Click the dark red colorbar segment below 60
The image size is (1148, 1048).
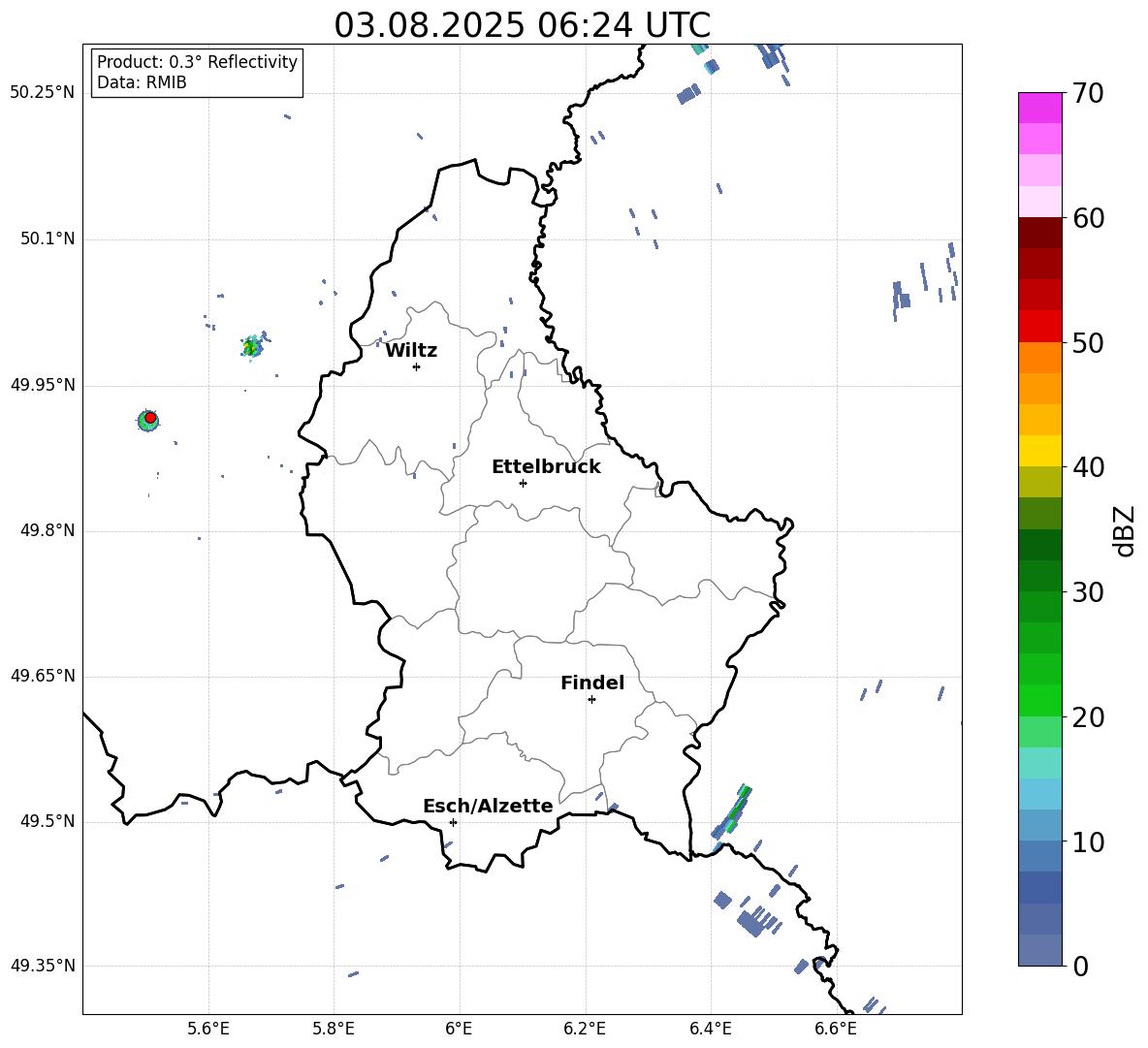pos(1039,233)
